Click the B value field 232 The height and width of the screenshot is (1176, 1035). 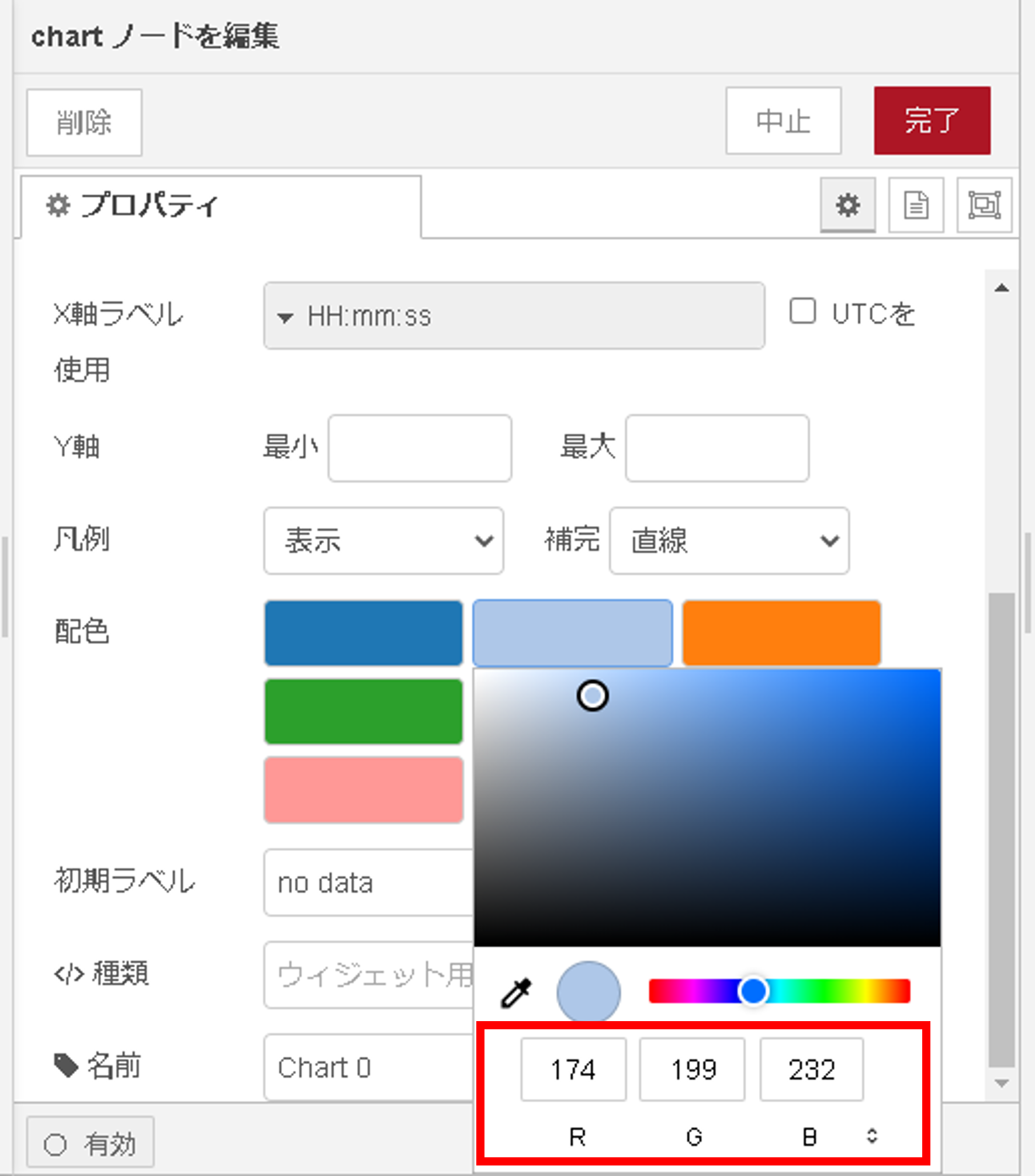click(x=812, y=1069)
